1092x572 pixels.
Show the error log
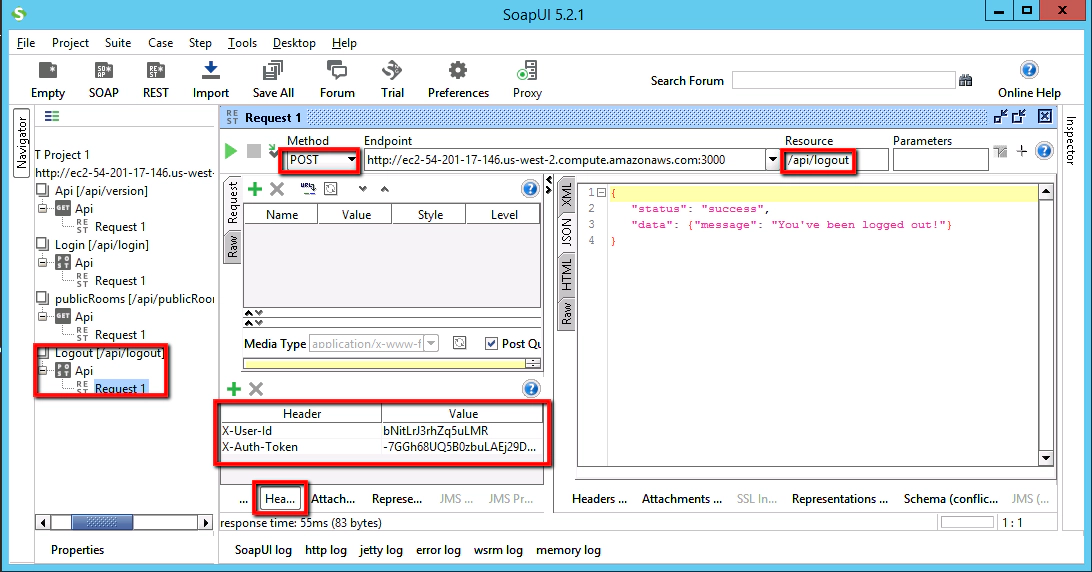[x=438, y=550]
